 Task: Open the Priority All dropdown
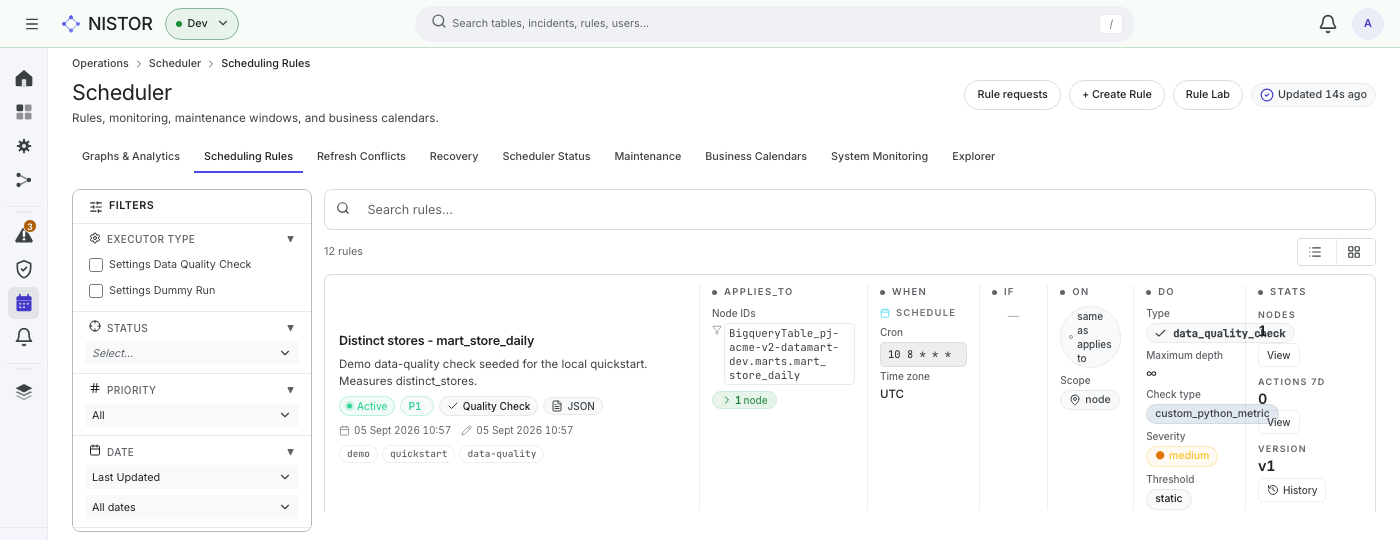click(x=192, y=415)
